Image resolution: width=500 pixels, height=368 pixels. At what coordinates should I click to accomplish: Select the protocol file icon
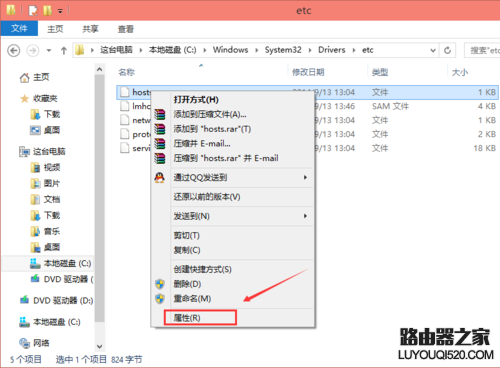(125, 134)
